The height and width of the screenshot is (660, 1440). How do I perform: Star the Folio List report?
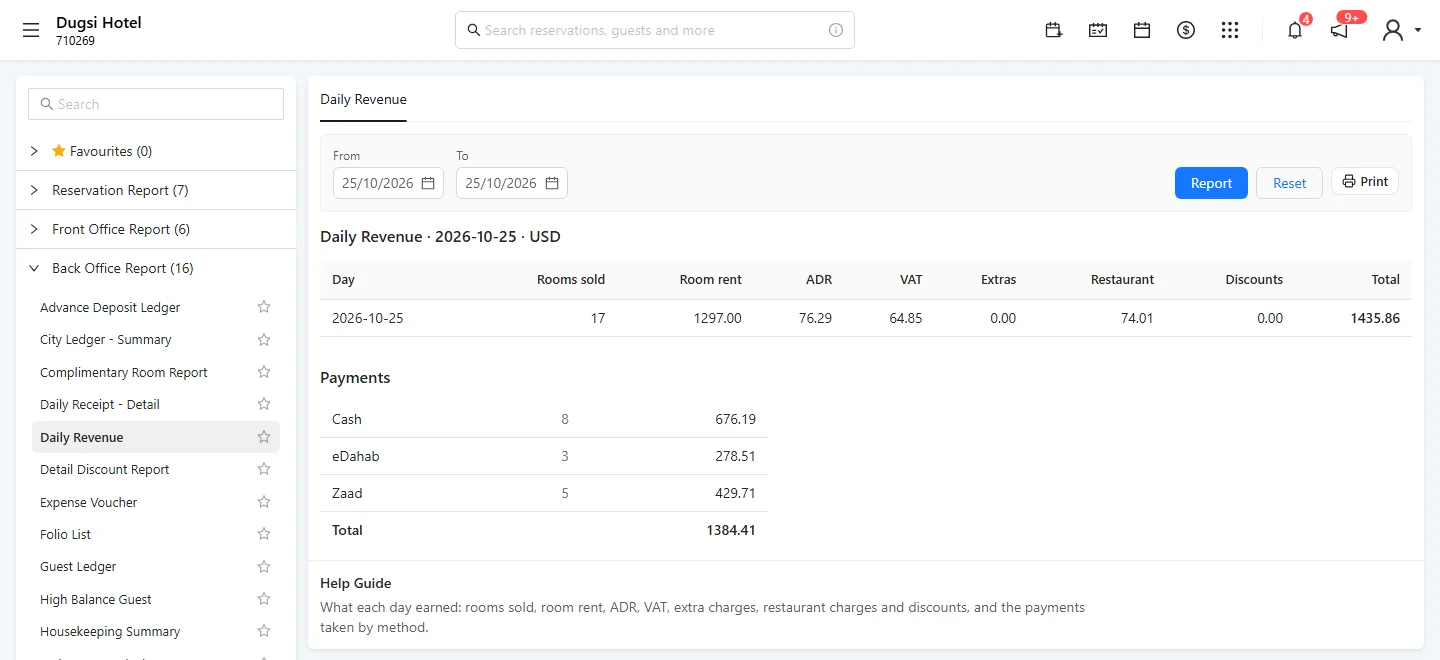pyautogui.click(x=264, y=534)
